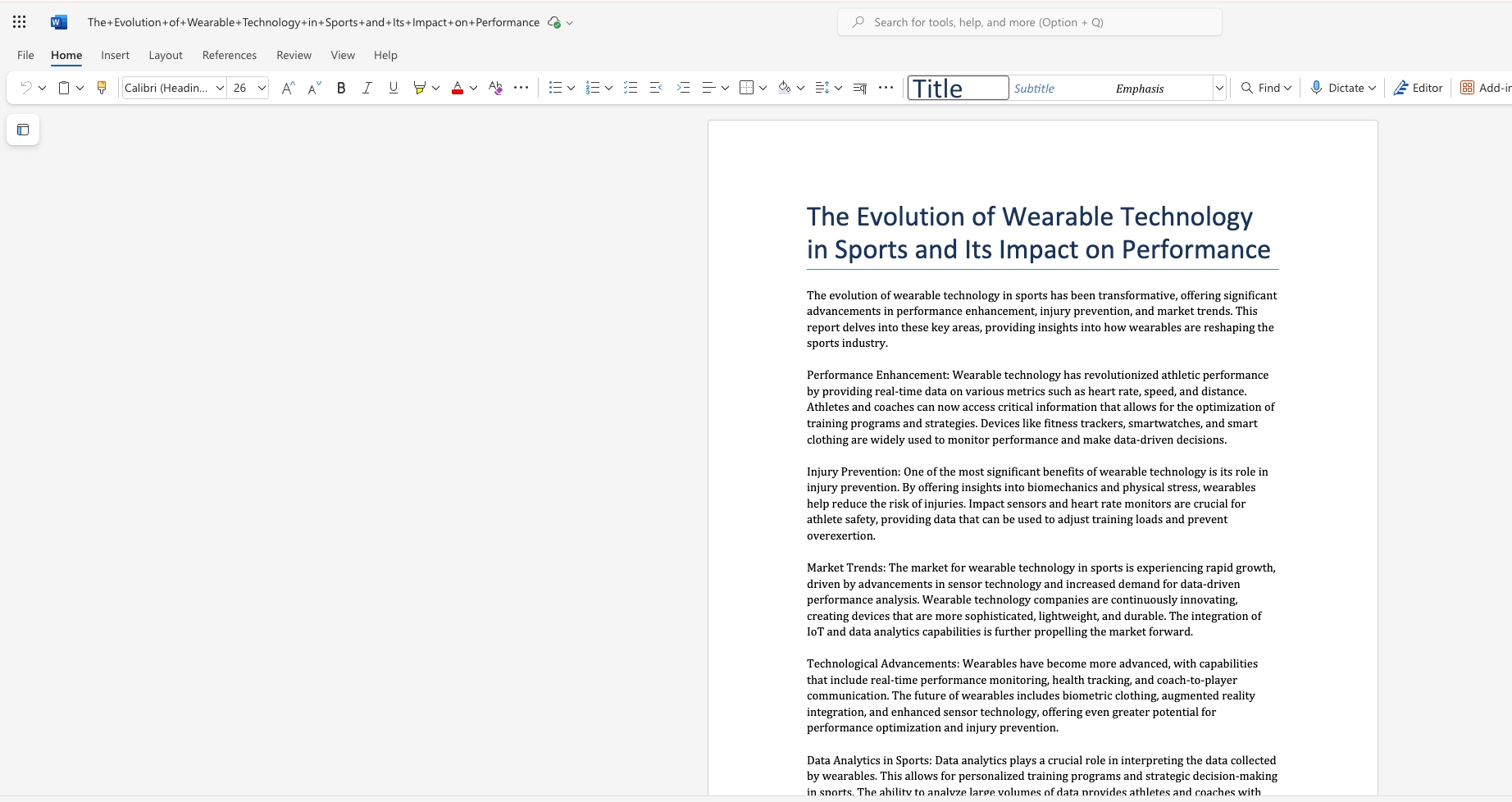Expand the font name dropdown
1512x802 pixels.
220,88
